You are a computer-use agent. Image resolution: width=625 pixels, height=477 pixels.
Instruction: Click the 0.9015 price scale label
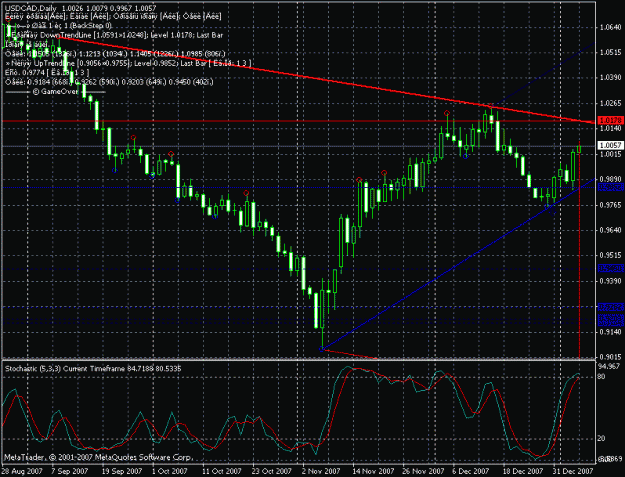(610, 357)
